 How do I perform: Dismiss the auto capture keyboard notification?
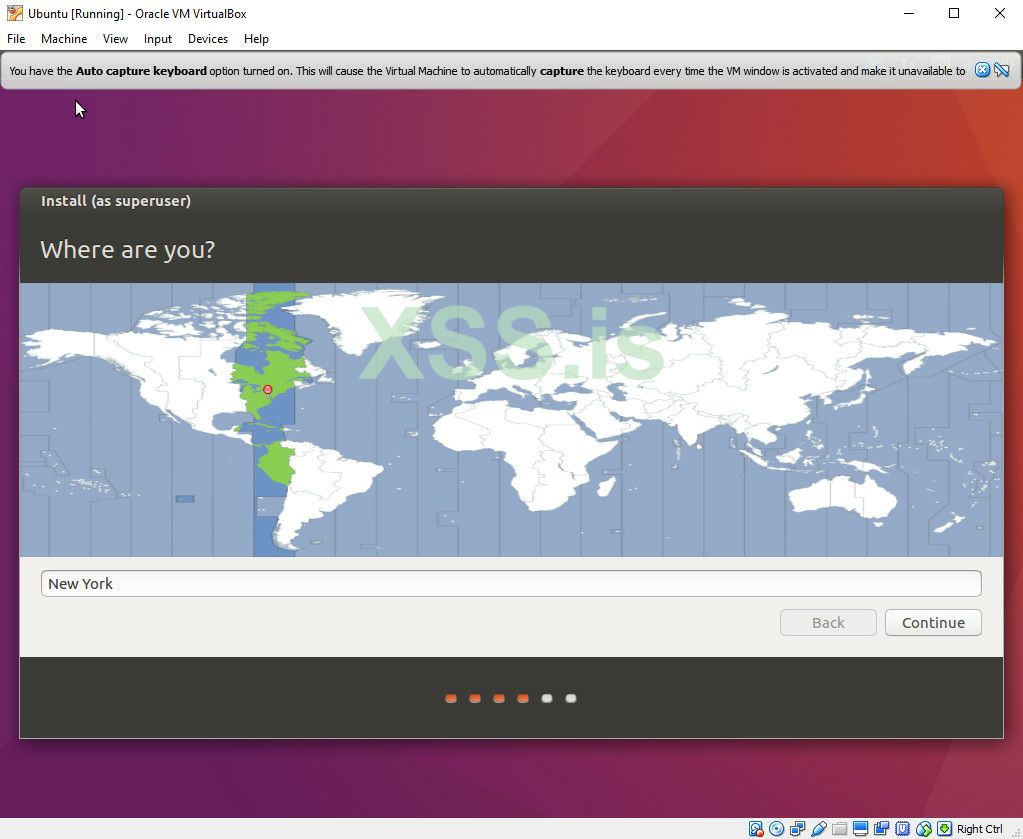[x=982, y=70]
